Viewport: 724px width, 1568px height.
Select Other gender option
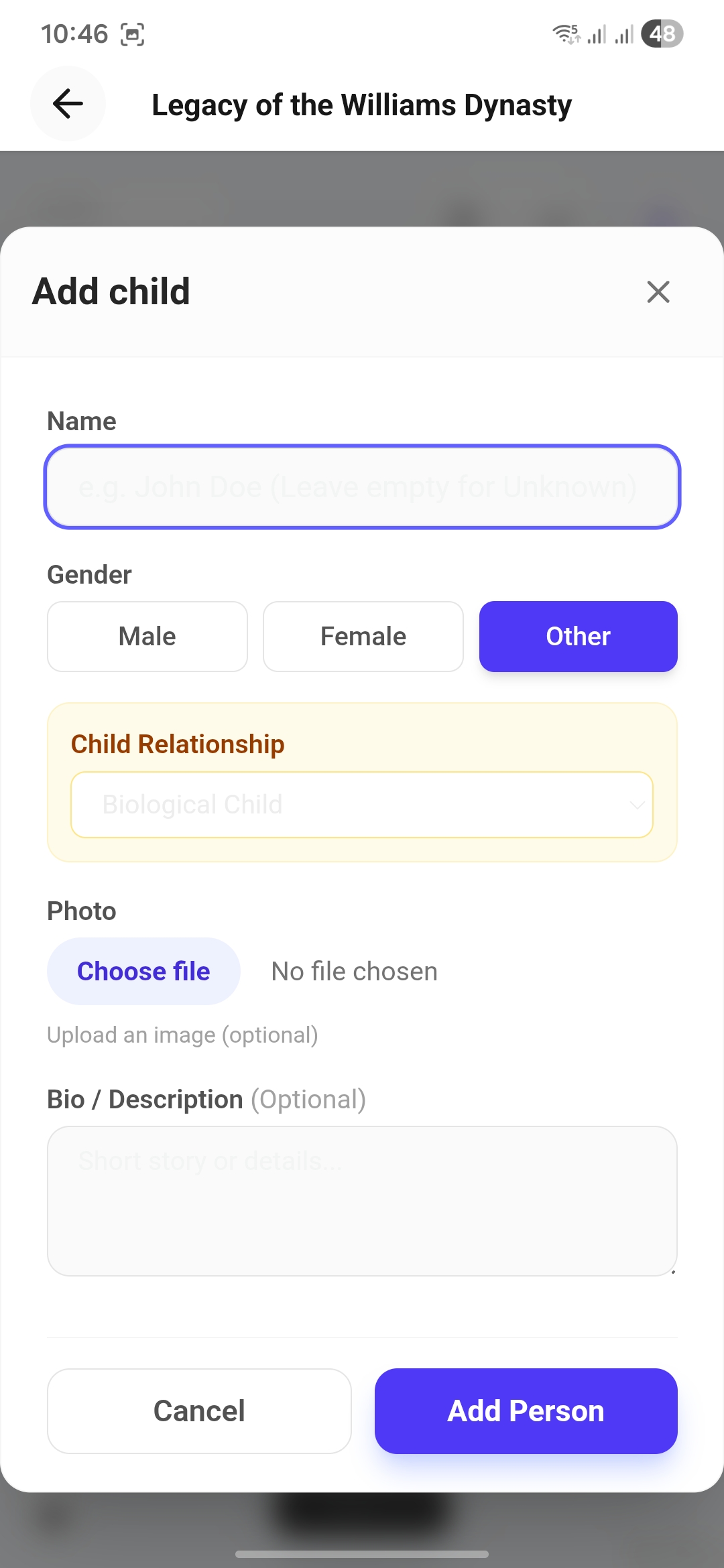tap(578, 637)
